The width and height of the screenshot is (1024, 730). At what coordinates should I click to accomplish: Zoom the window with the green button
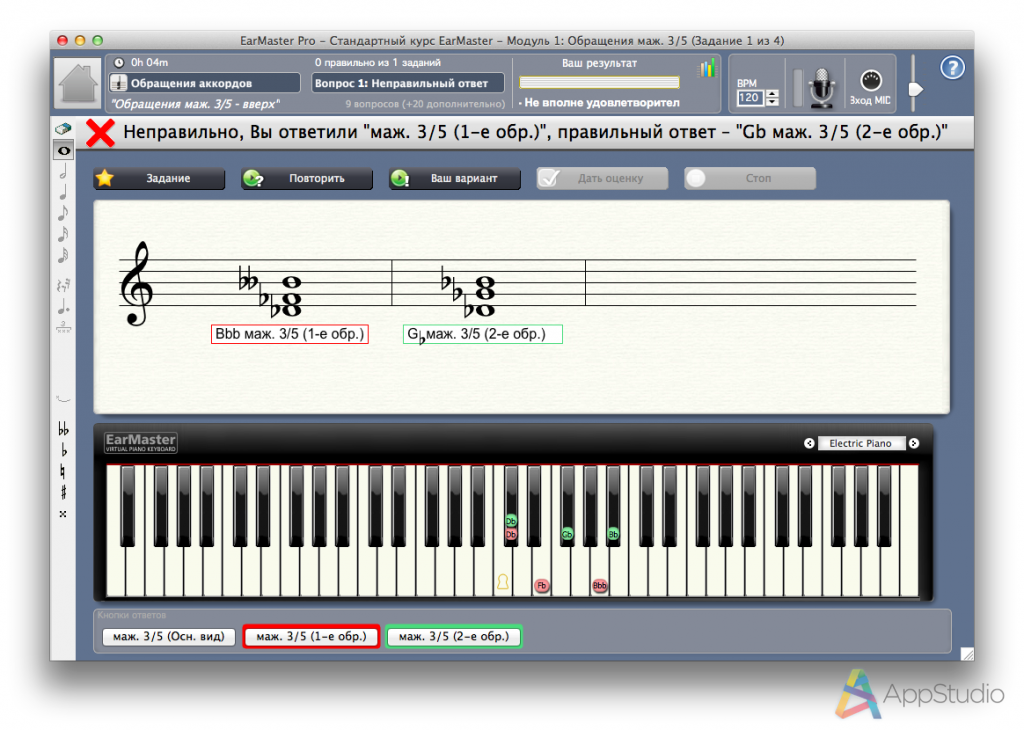97,40
